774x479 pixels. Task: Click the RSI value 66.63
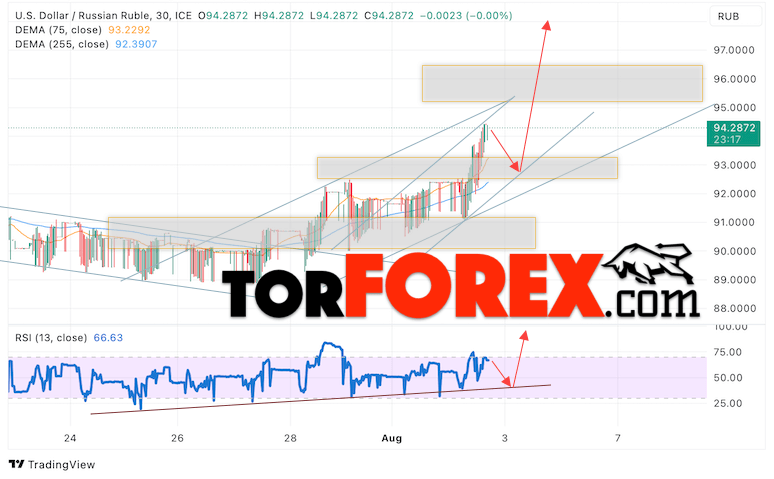click(108, 338)
